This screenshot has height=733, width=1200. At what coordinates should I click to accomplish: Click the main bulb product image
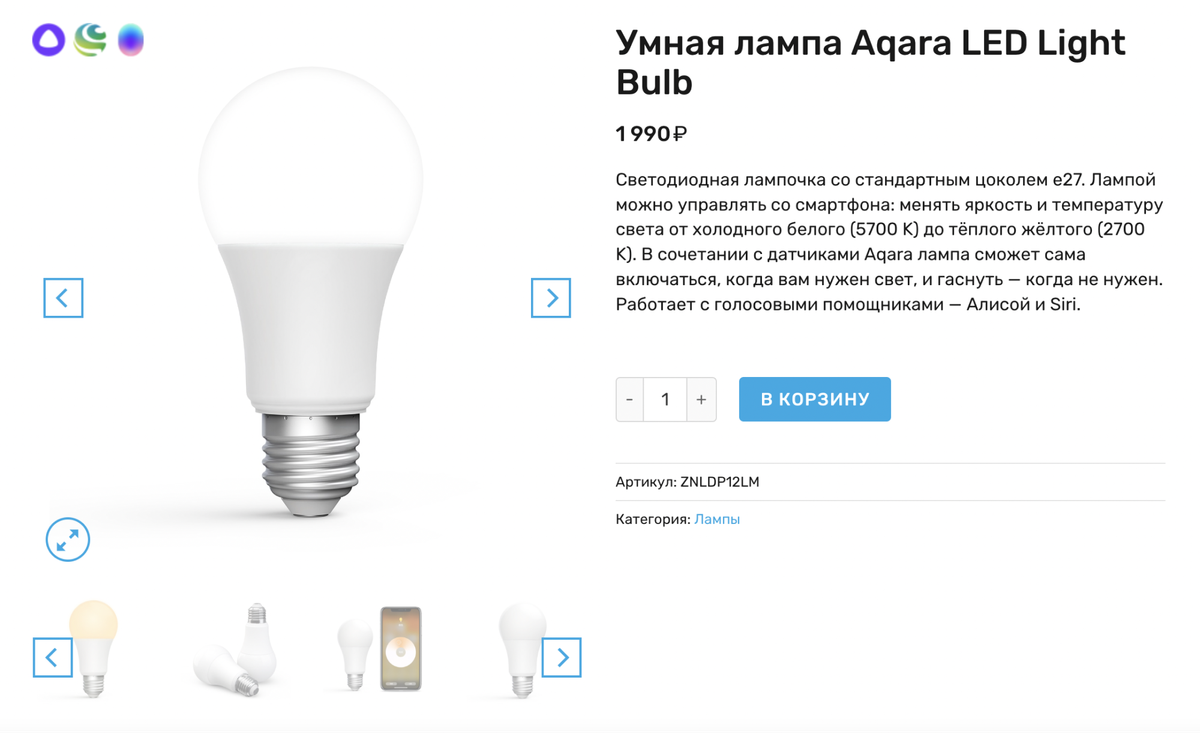(310, 292)
